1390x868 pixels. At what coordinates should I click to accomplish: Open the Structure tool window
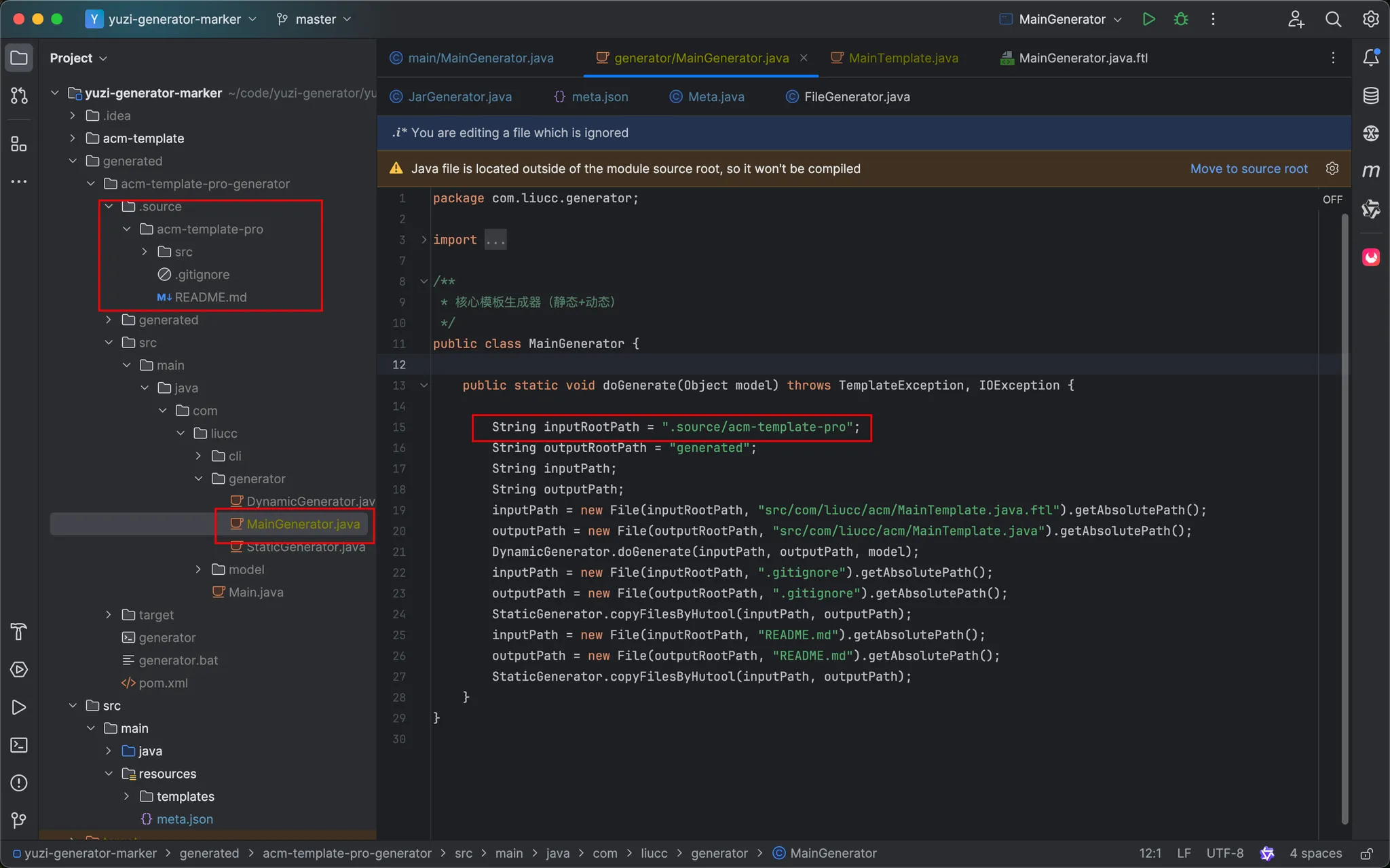[x=19, y=144]
